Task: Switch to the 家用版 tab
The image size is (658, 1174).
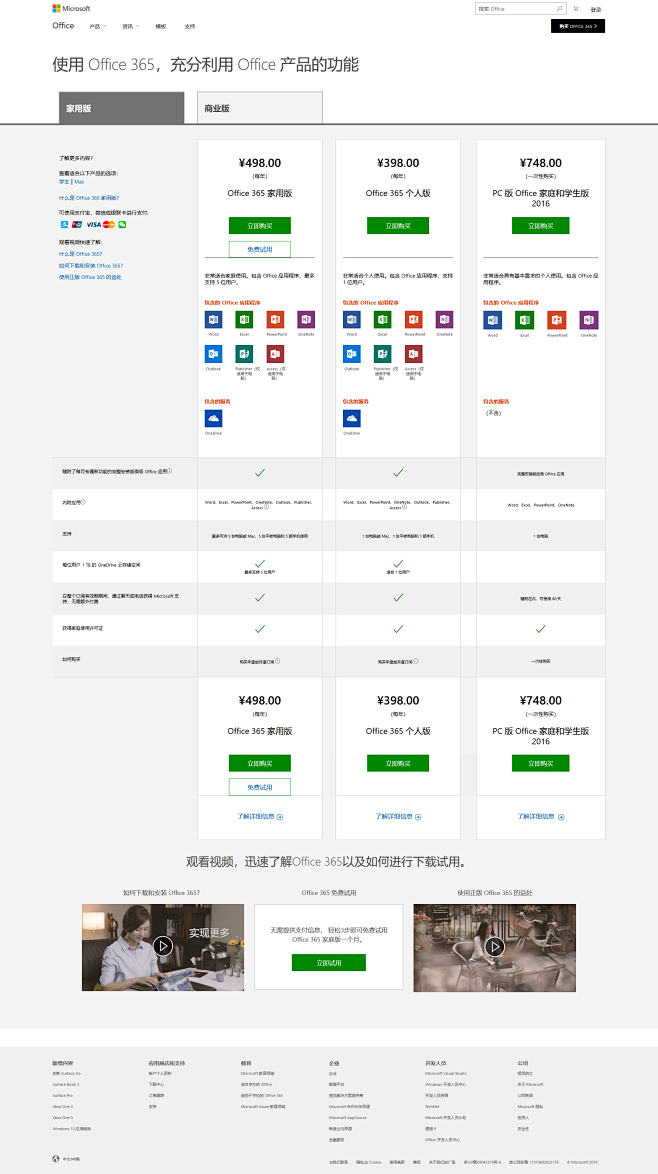Action: pyautogui.click(x=121, y=108)
